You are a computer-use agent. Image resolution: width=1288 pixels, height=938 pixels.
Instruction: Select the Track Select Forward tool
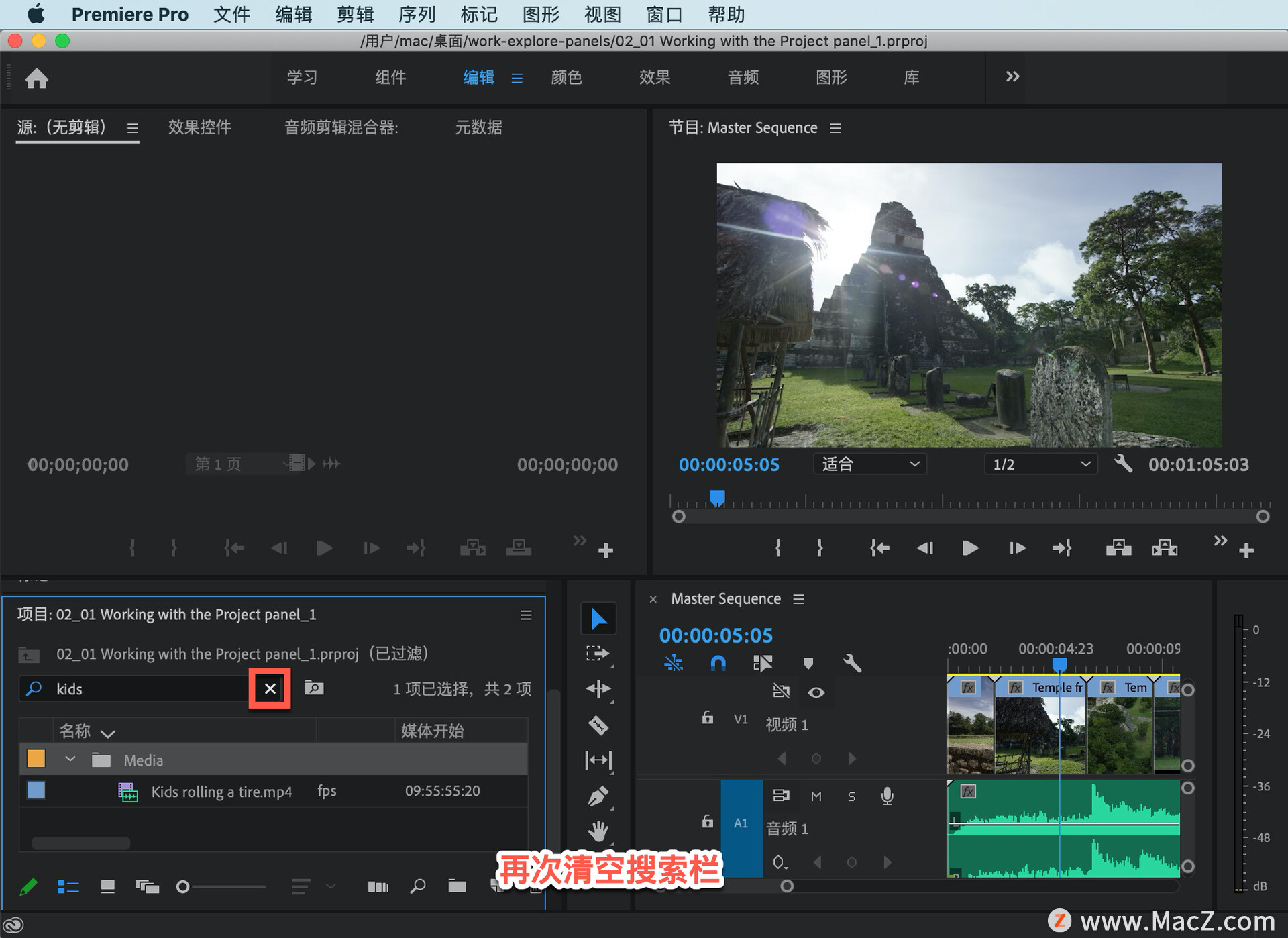[598, 654]
